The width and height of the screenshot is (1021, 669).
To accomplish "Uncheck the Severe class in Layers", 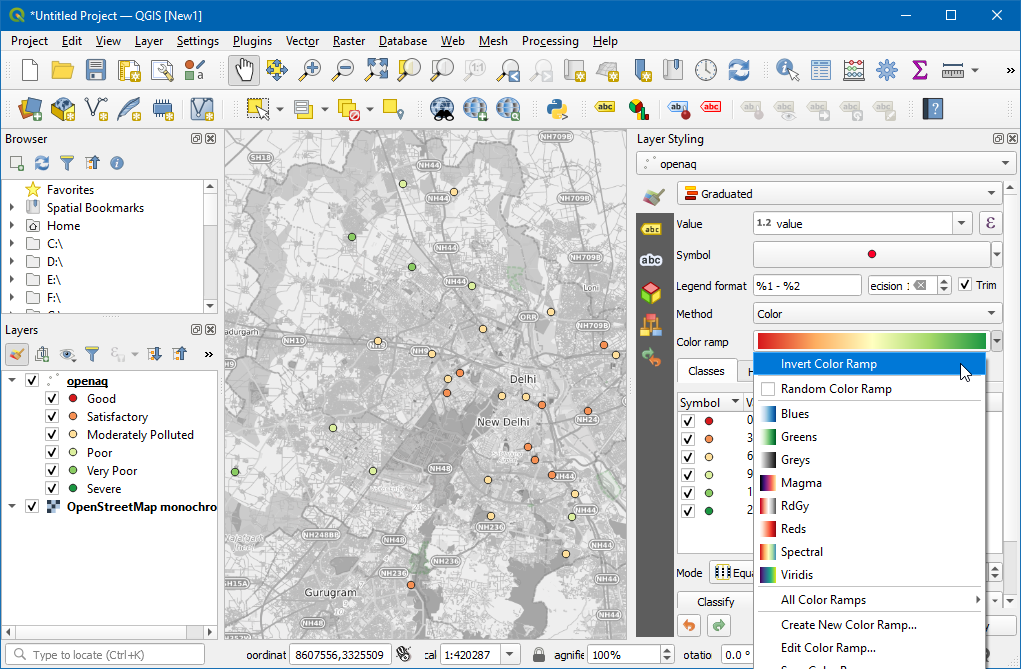I will [52, 489].
